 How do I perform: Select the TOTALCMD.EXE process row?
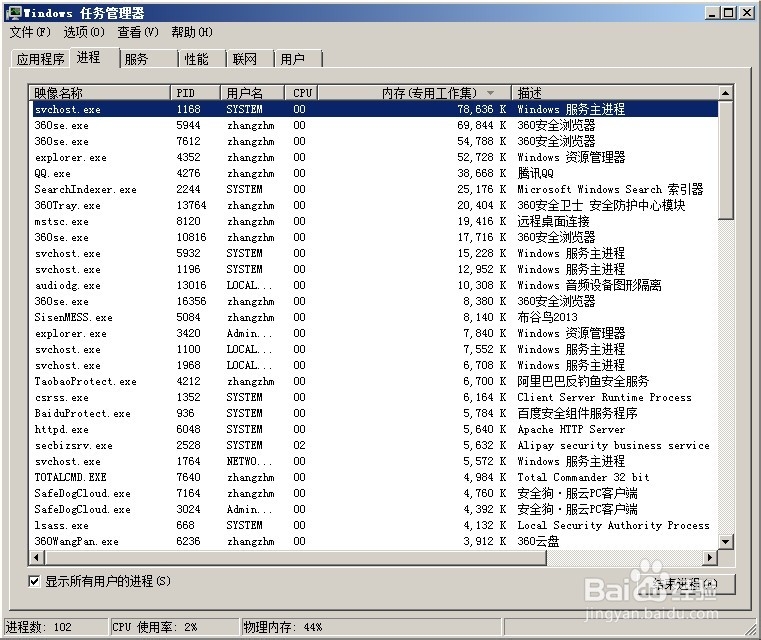375,477
